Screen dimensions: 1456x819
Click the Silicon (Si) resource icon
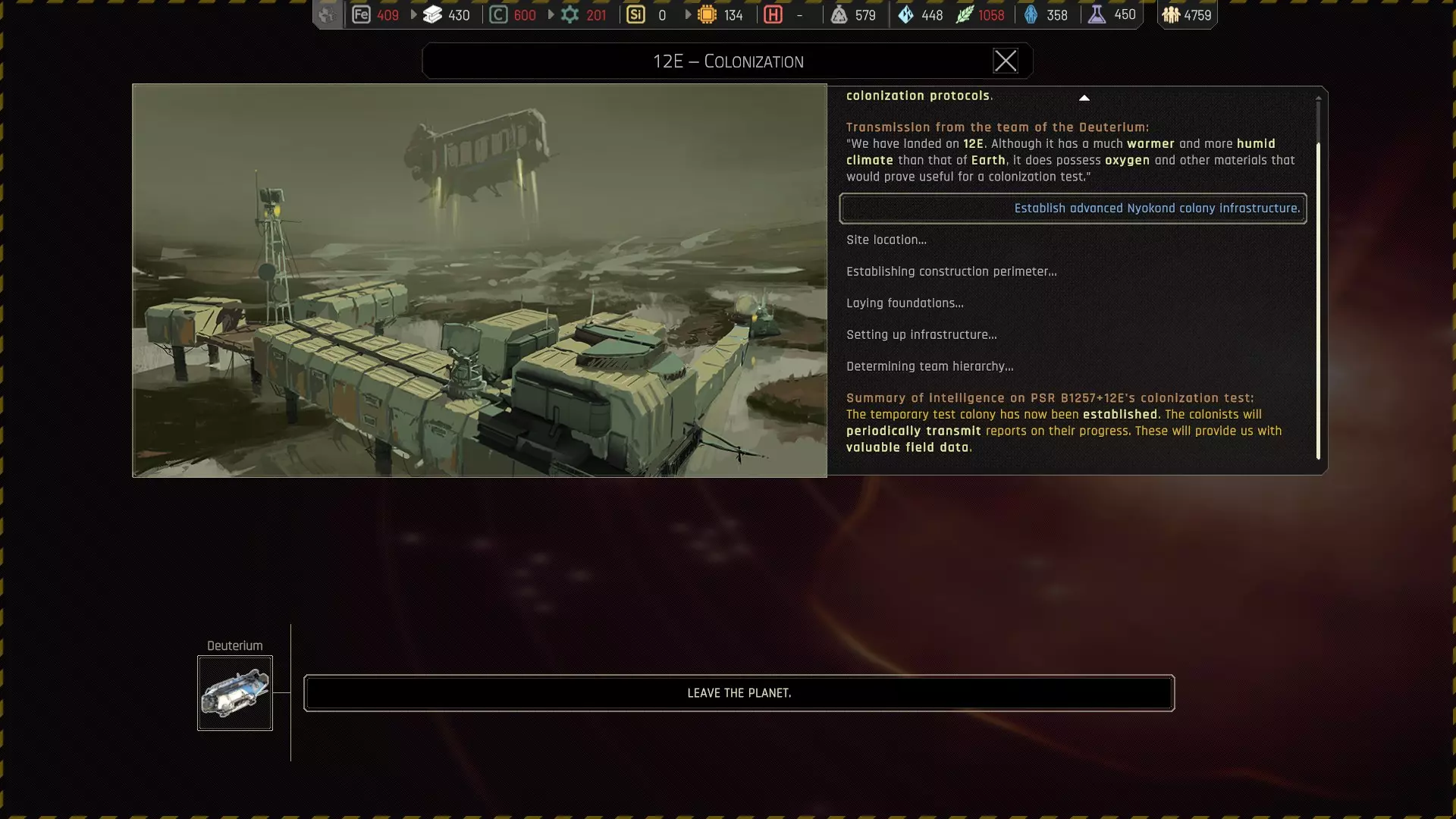point(635,14)
